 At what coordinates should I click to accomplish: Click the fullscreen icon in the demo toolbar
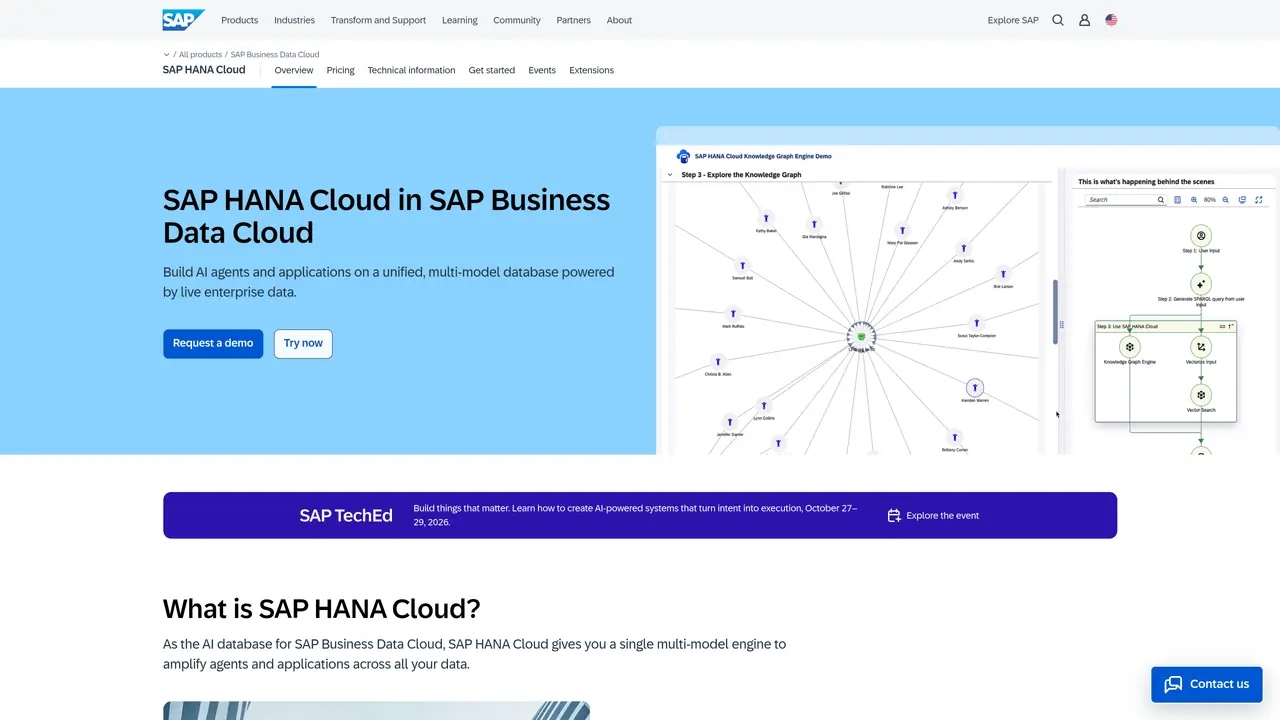(1259, 200)
